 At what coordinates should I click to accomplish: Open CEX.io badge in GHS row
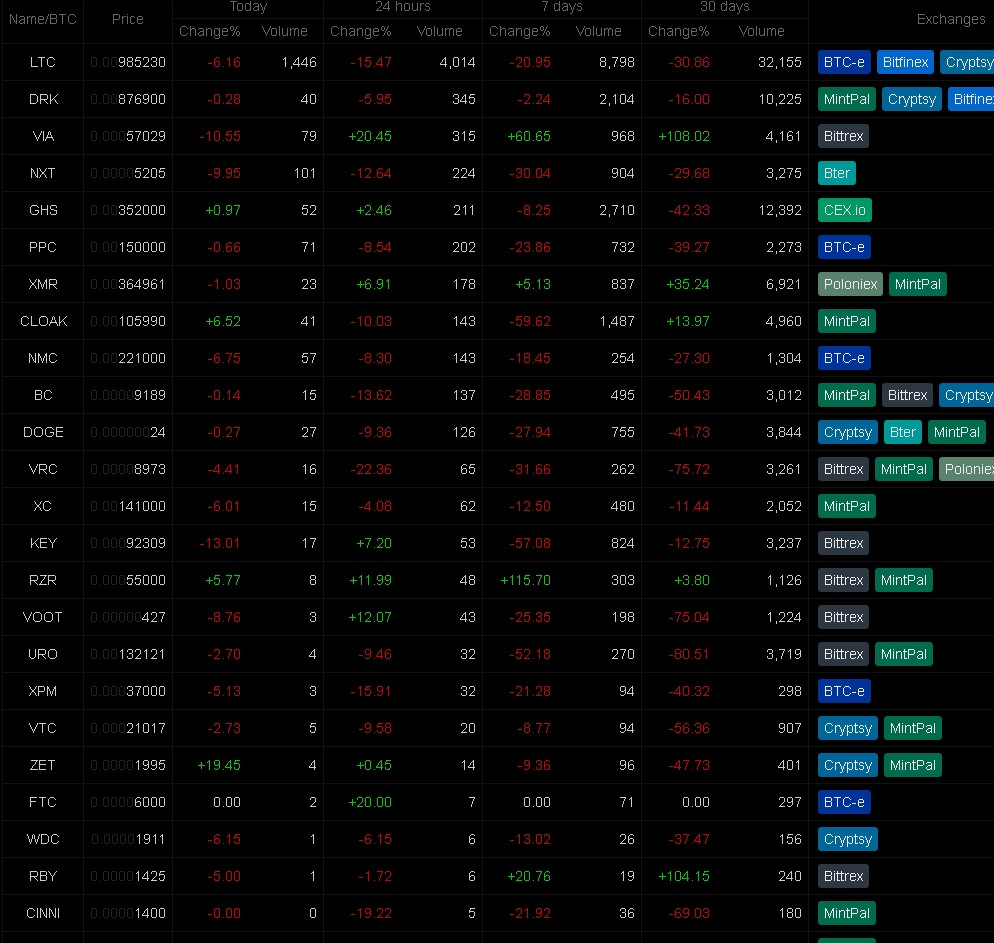pyautogui.click(x=844, y=210)
